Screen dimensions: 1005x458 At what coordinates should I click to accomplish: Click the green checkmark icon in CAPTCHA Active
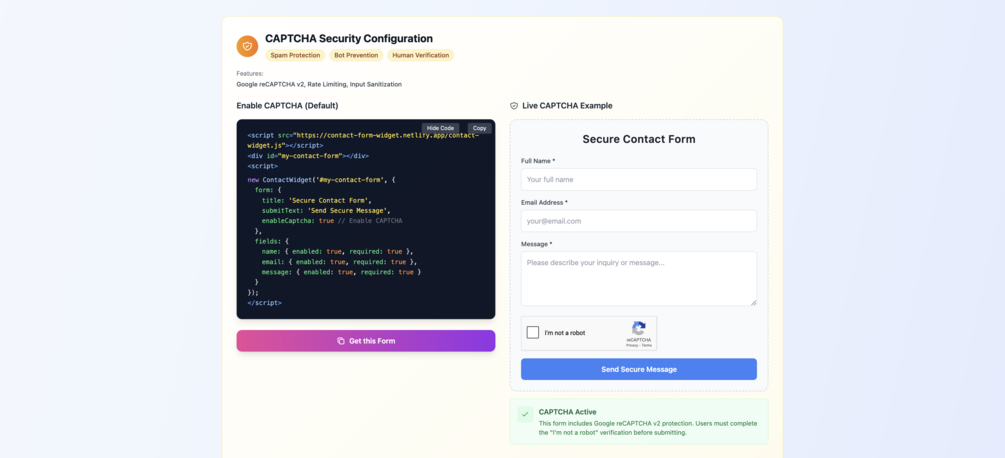pos(525,414)
